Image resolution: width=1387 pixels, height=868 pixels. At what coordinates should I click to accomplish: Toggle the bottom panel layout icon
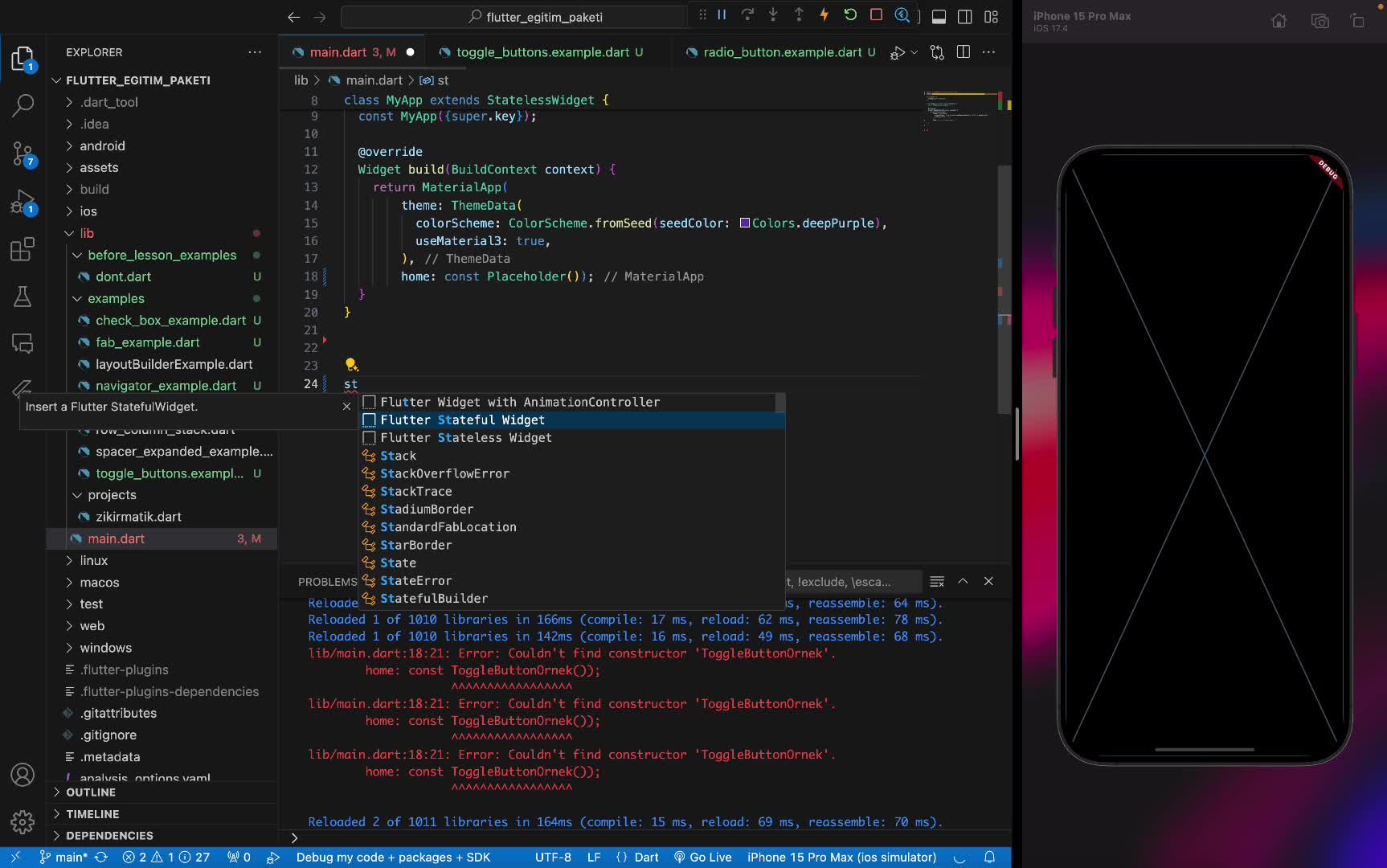[939, 17]
